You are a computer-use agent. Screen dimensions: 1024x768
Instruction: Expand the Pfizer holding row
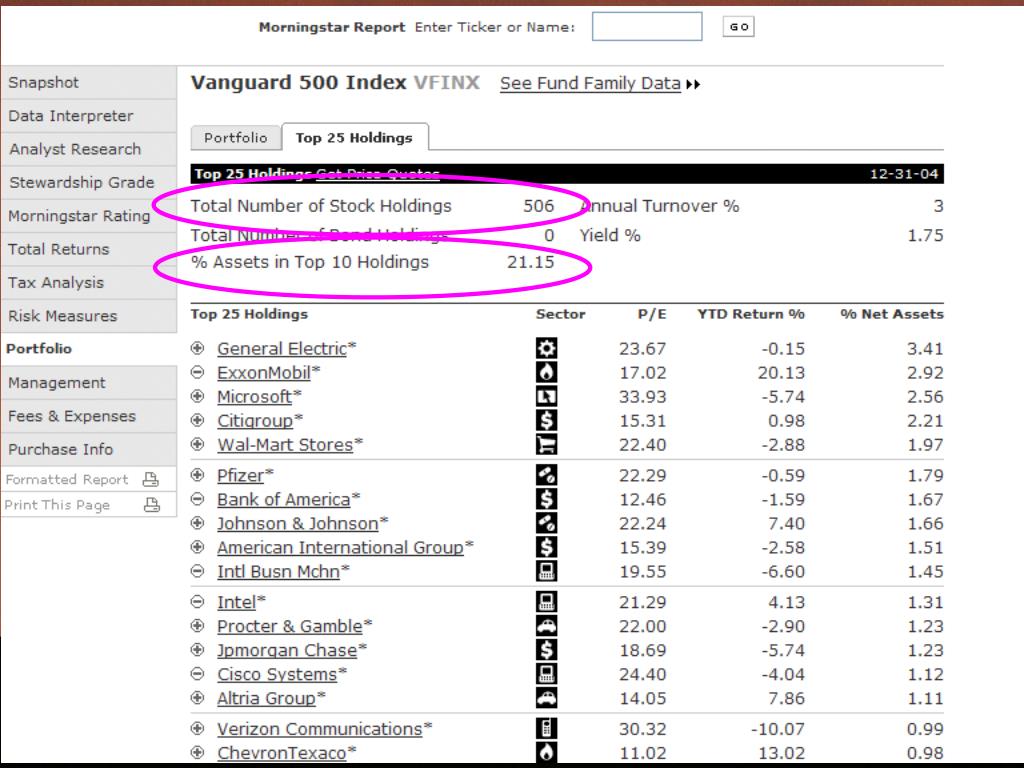point(197,475)
